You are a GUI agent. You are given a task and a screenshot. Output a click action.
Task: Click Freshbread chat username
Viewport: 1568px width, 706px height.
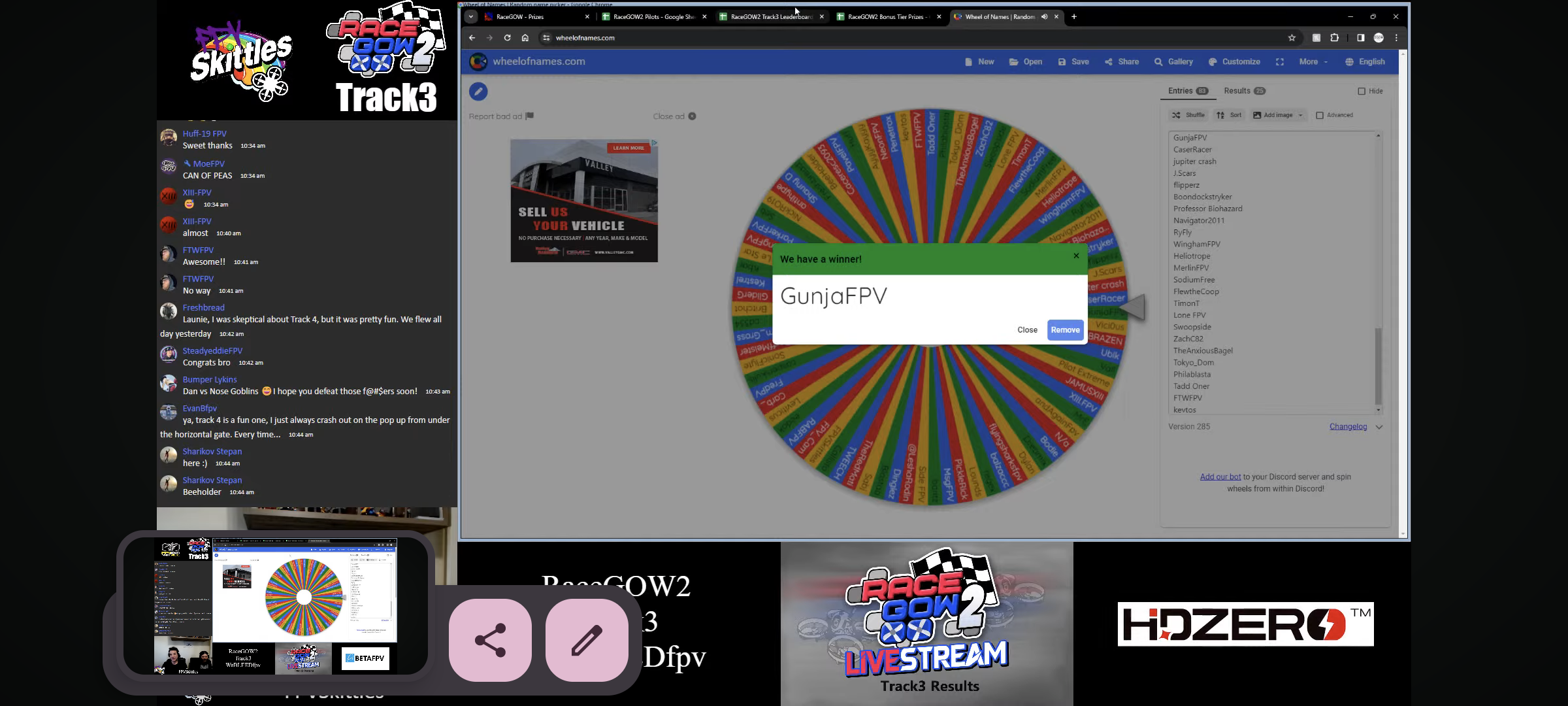pos(203,308)
